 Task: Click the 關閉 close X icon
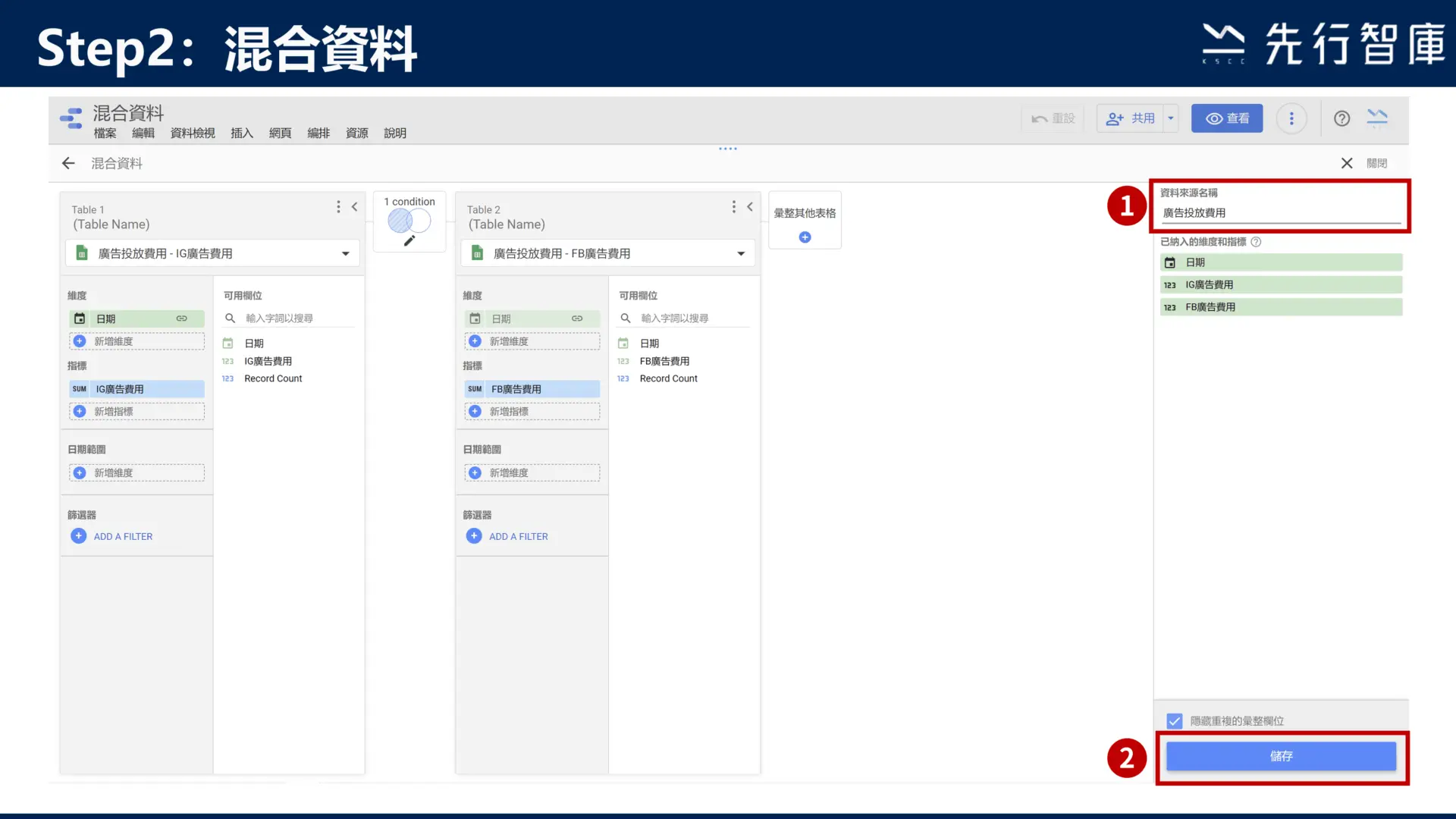1347,163
